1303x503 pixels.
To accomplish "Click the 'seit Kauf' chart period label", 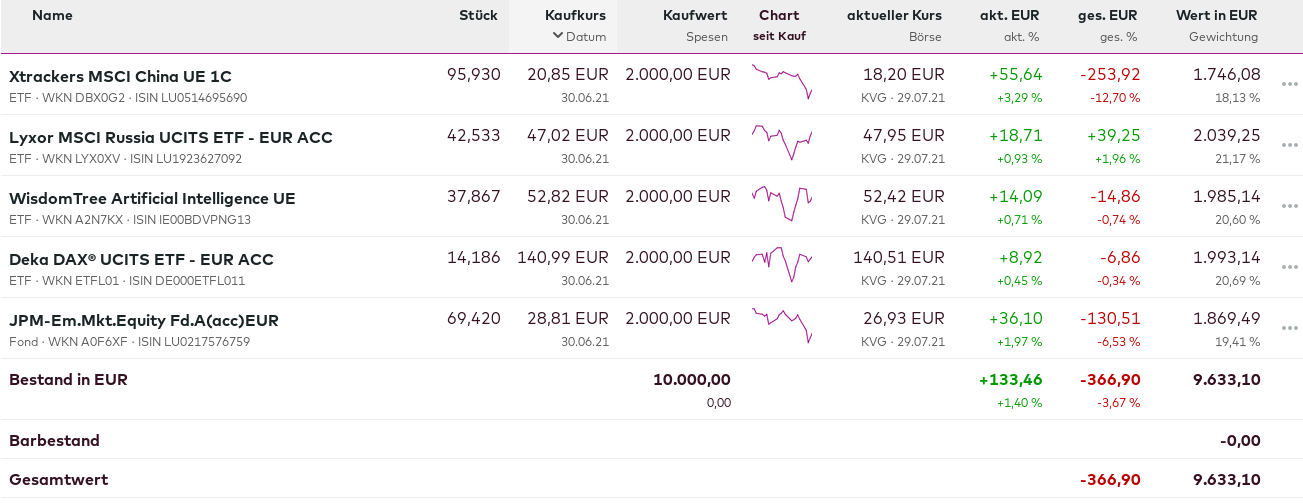I will point(779,36).
